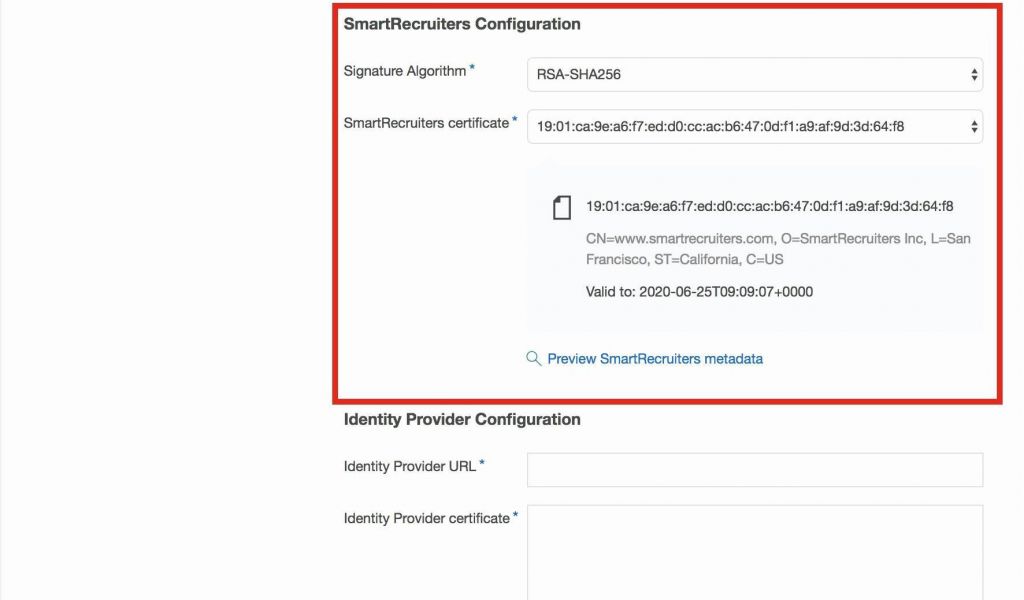1024x600 pixels.
Task: Click the asterisk next to Identity Provider URL
Action: tap(482, 463)
